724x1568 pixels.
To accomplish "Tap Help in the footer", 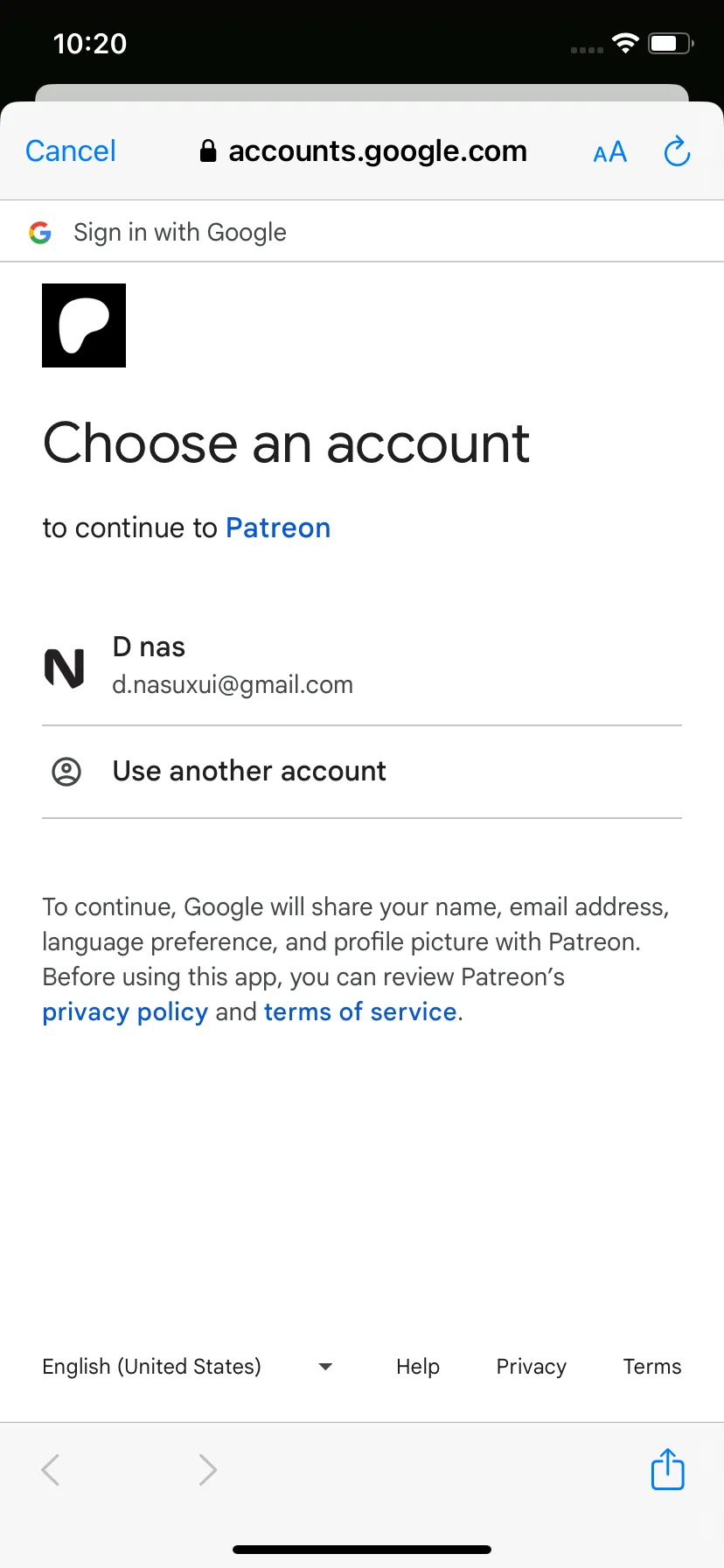I will click(418, 1367).
